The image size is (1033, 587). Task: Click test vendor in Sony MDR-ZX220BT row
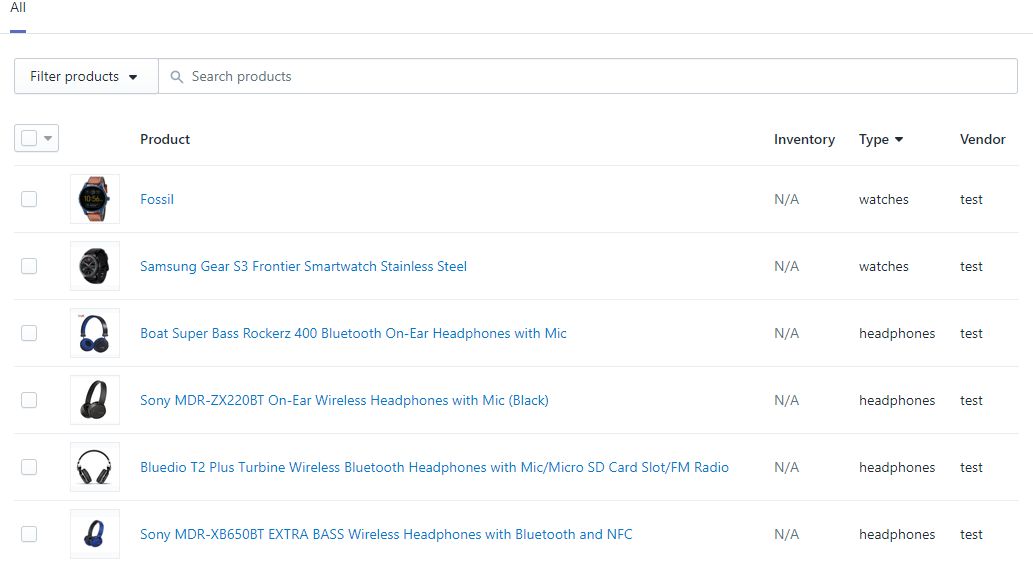[971, 401]
